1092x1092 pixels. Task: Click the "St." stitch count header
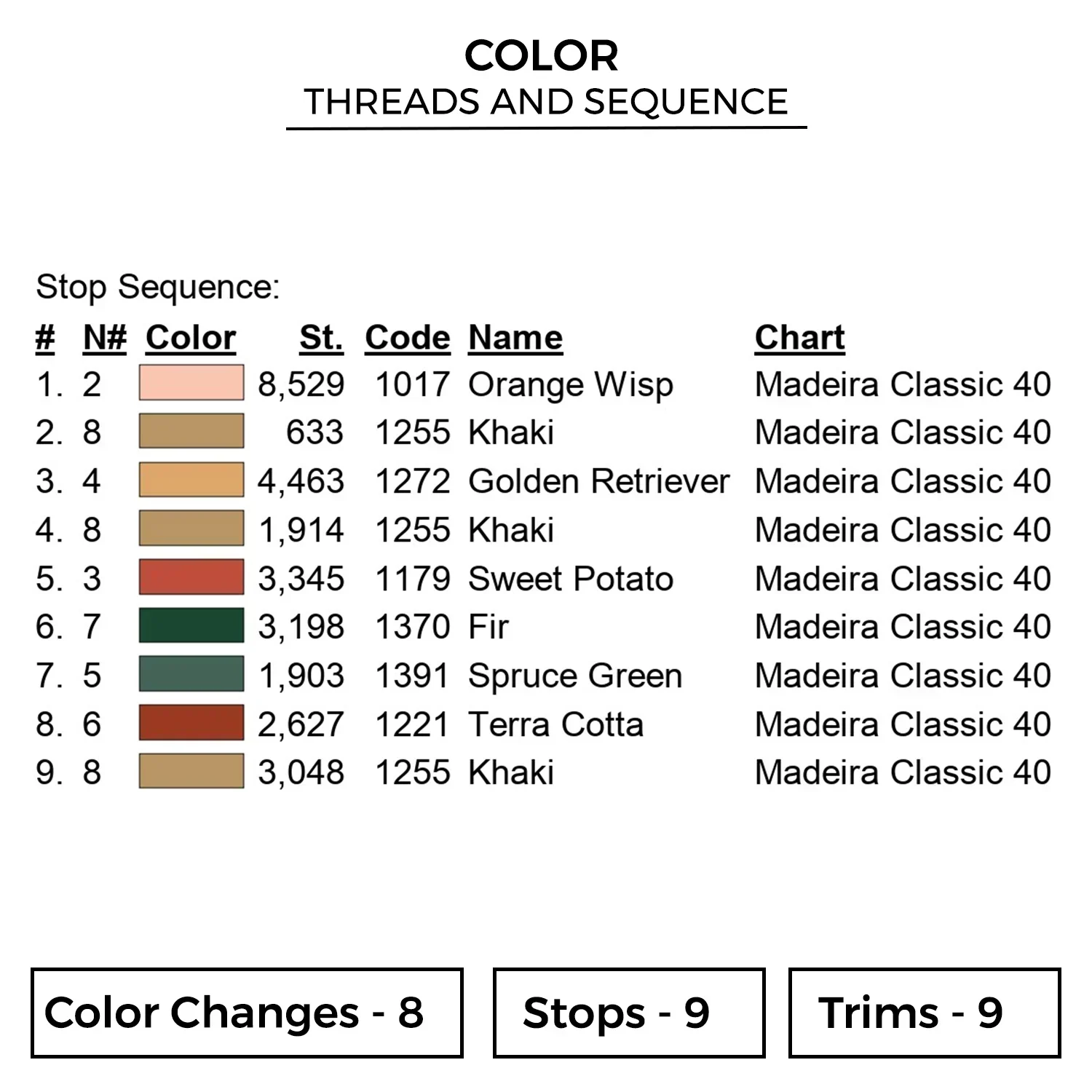tap(321, 338)
